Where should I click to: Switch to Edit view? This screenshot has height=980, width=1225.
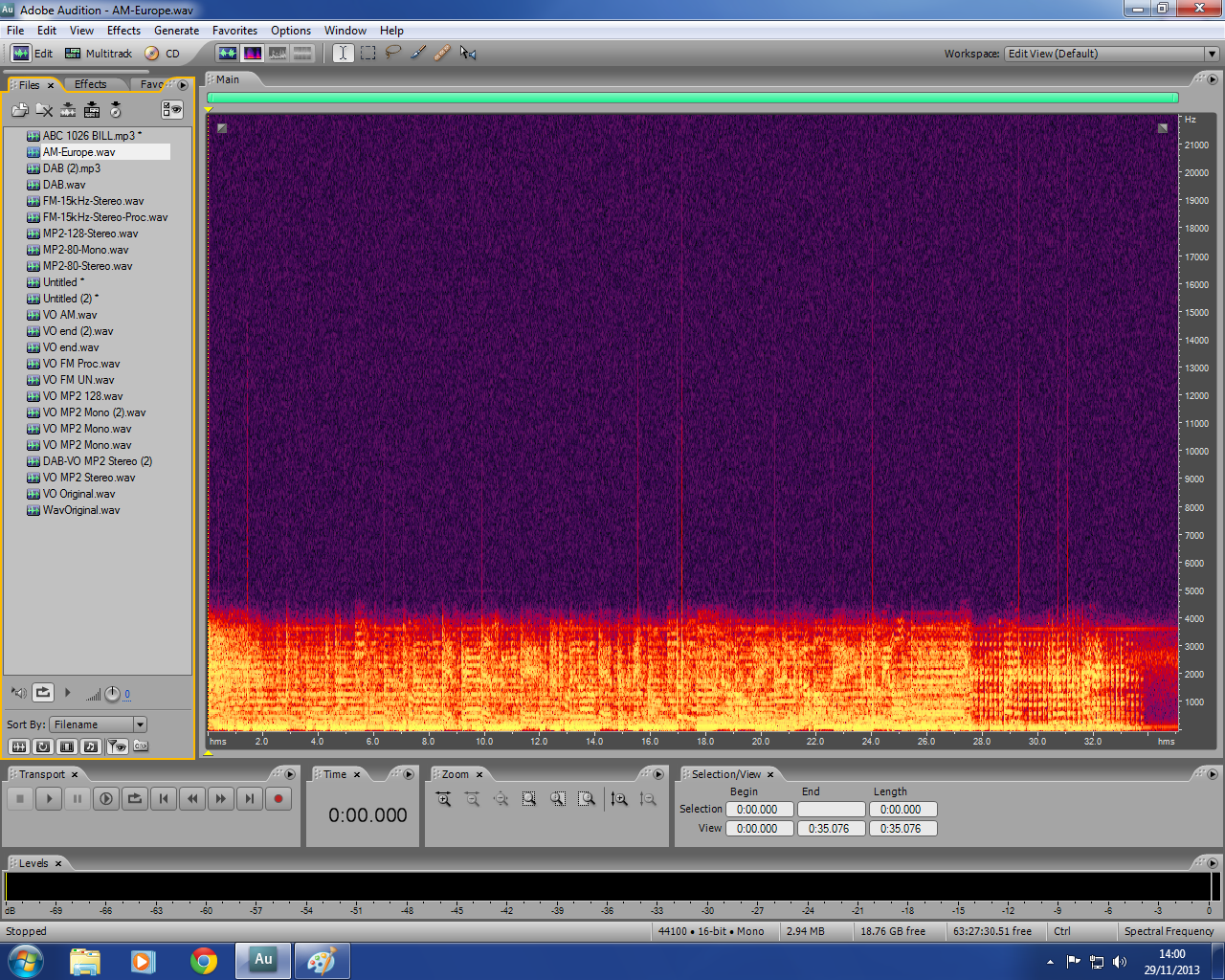click(x=32, y=54)
